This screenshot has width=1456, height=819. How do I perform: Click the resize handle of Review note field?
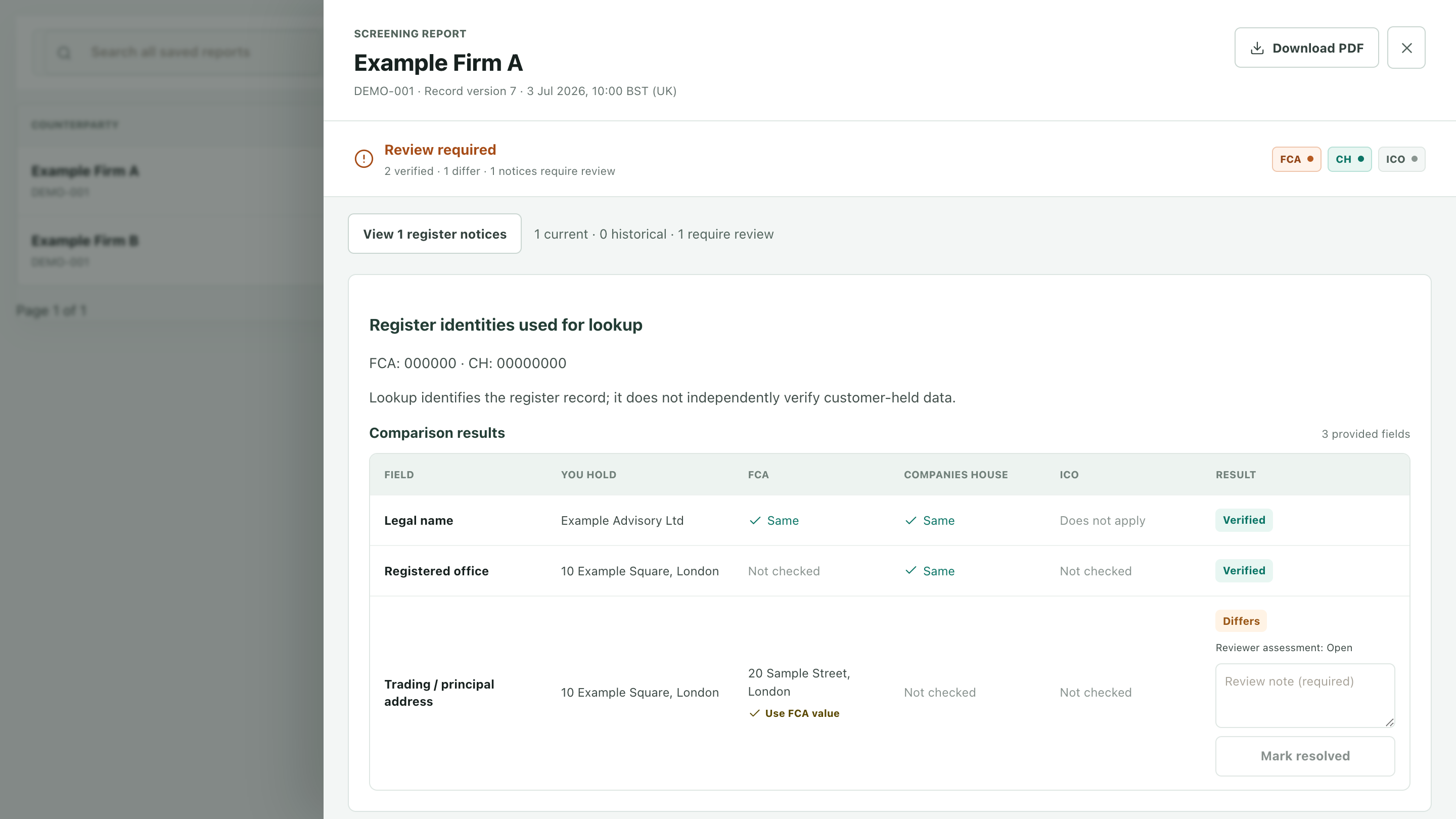click(x=1389, y=722)
